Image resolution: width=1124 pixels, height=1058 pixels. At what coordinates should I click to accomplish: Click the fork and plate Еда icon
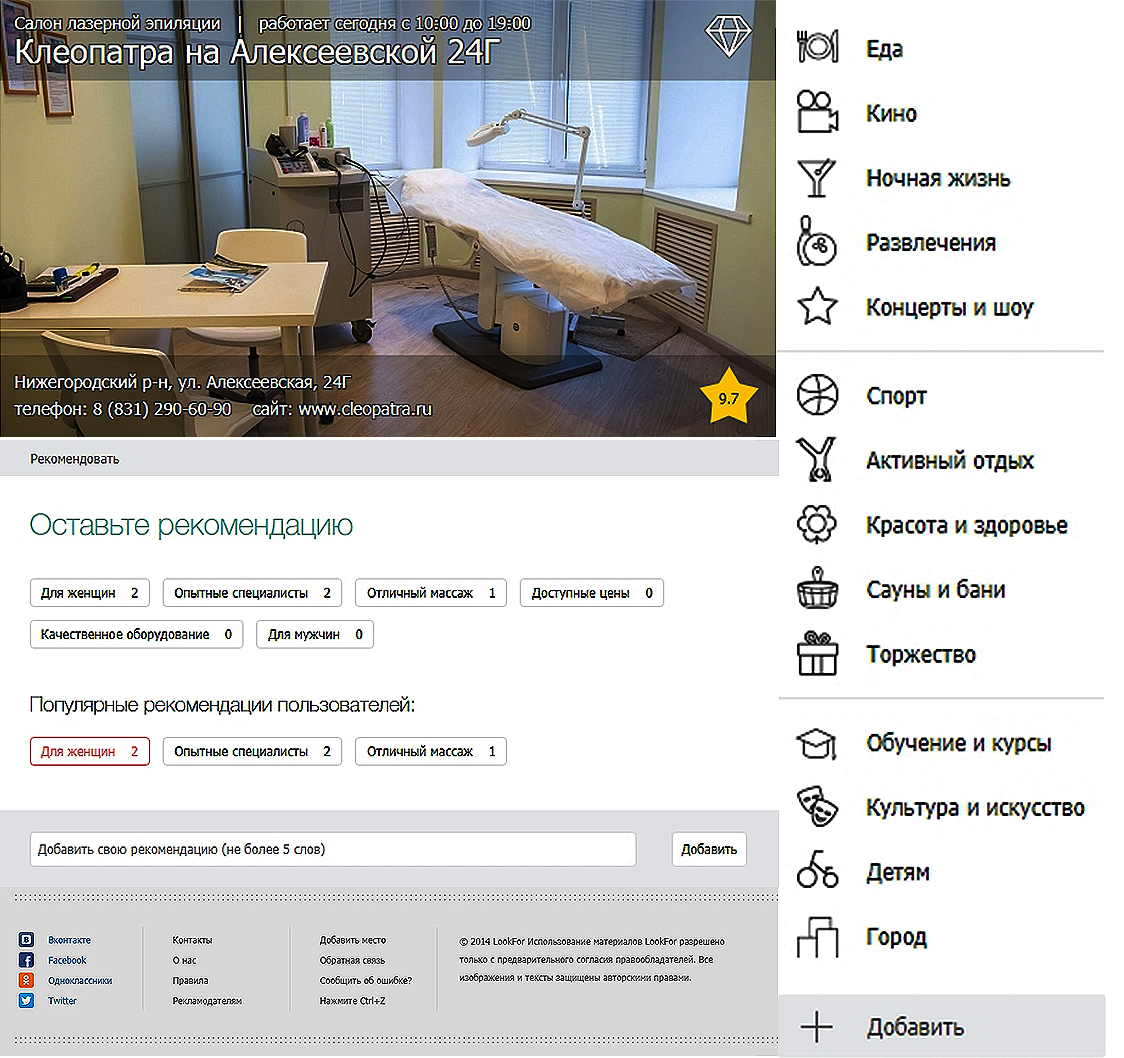[x=816, y=47]
